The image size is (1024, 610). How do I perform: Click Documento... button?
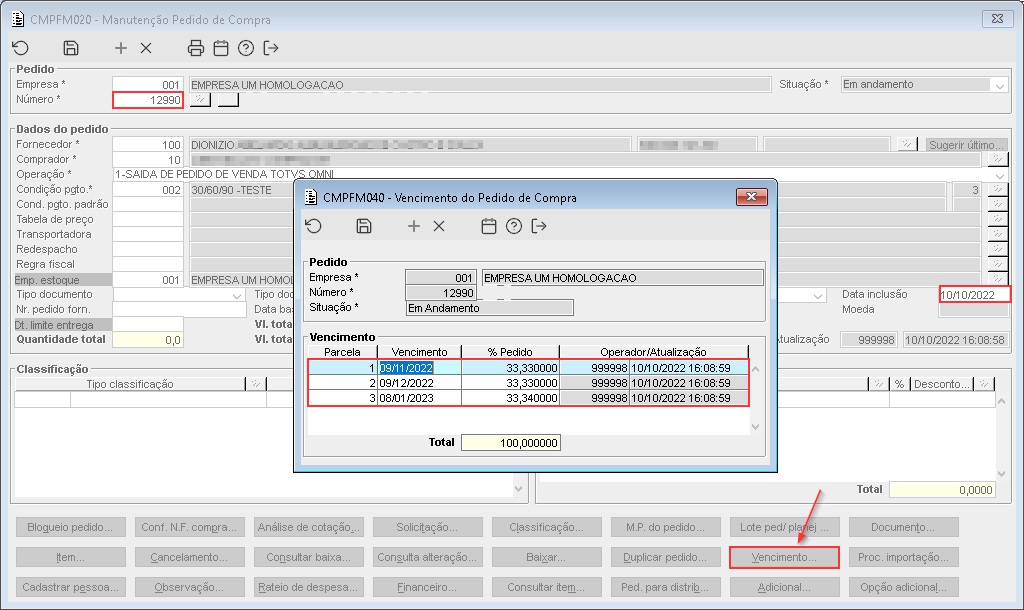pos(903,527)
